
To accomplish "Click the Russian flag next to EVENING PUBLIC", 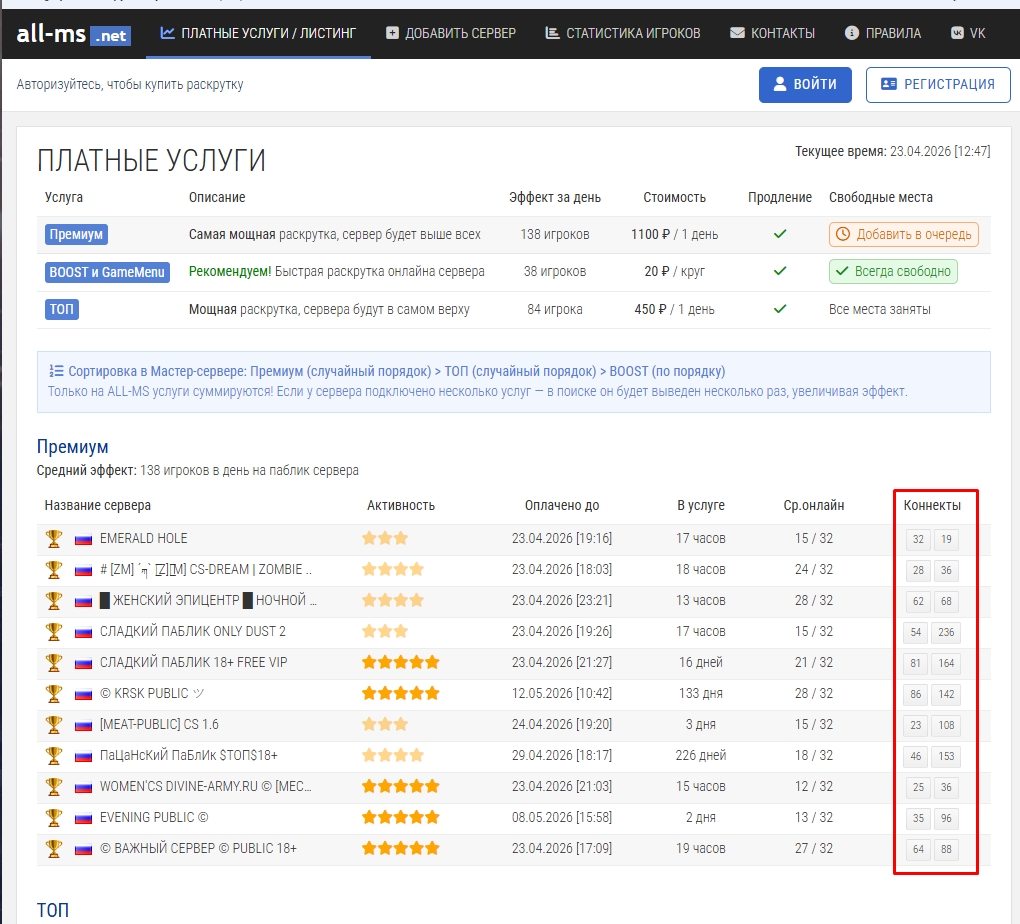I will click(x=84, y=818).
